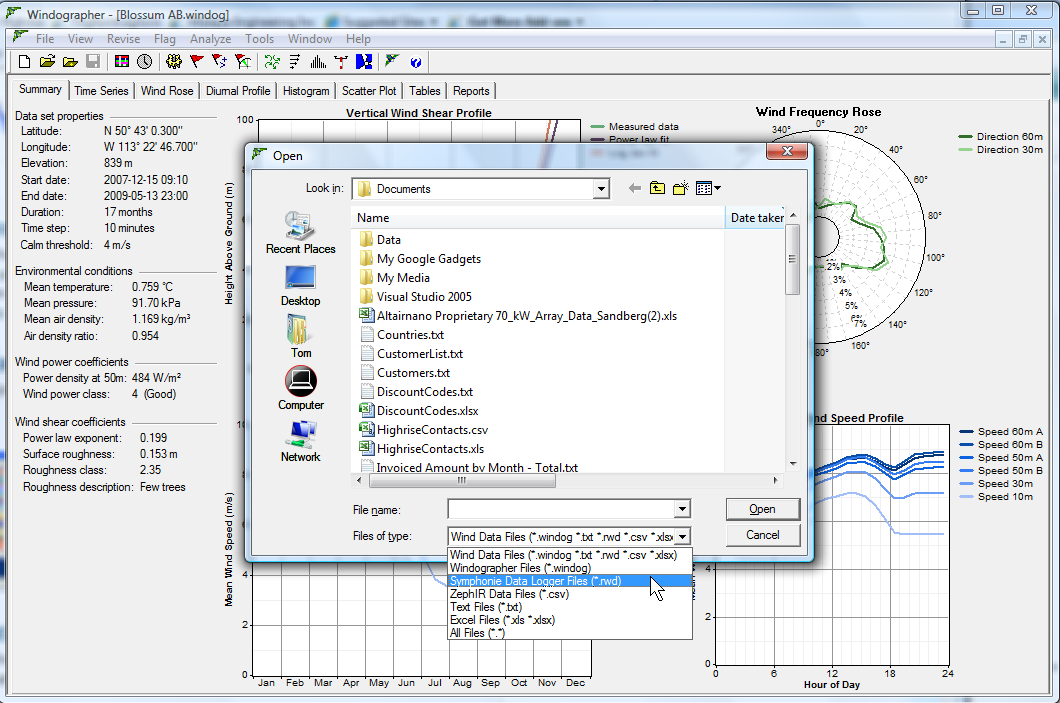Select the My Google Gadgets folder
This screenshot has width=1060, height=703.
pos(420,259)
